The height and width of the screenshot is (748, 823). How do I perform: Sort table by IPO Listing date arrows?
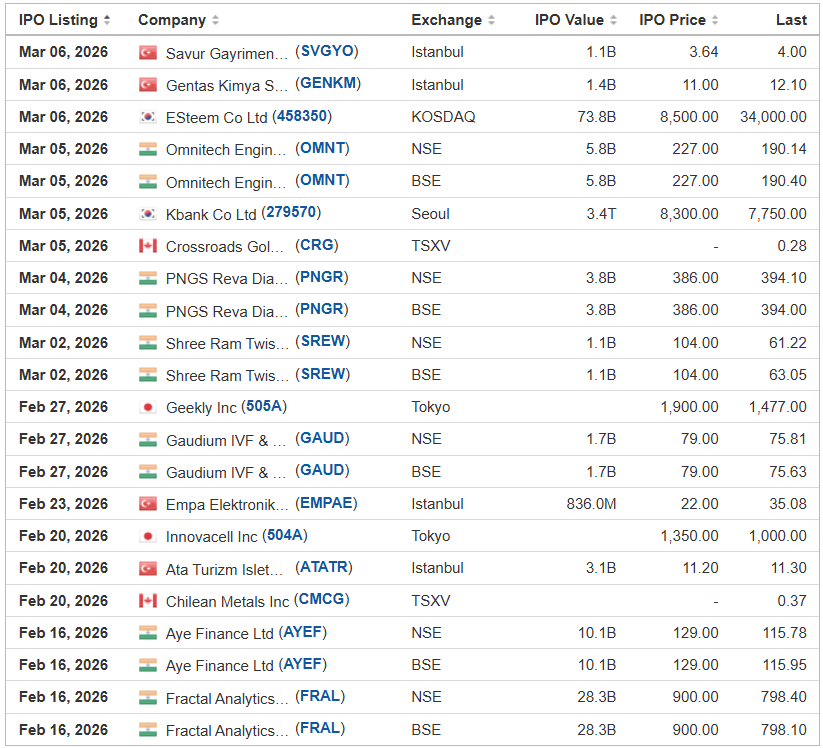click(107, 20)
